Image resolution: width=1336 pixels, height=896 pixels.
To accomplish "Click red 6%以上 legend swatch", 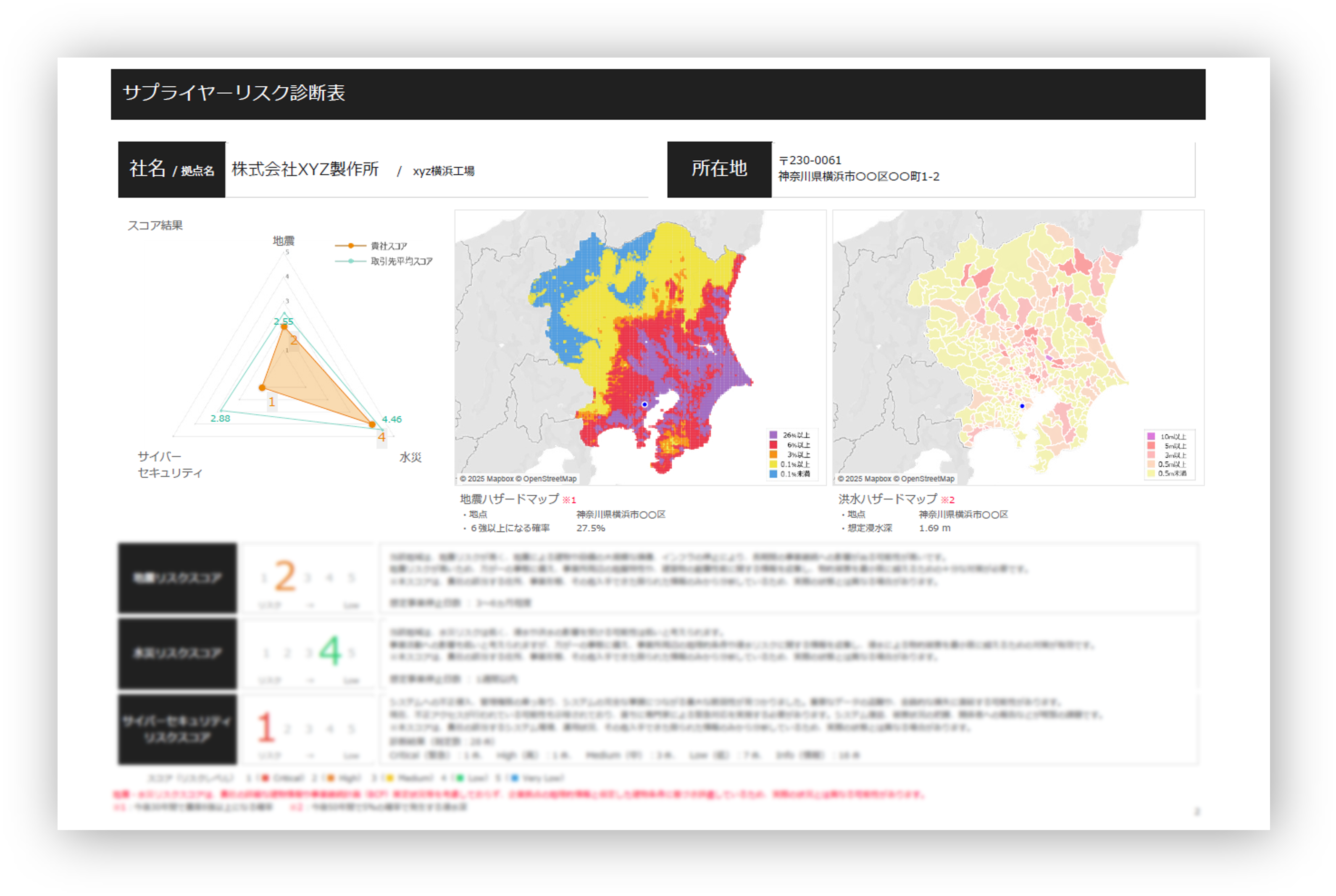I will 773,444.
